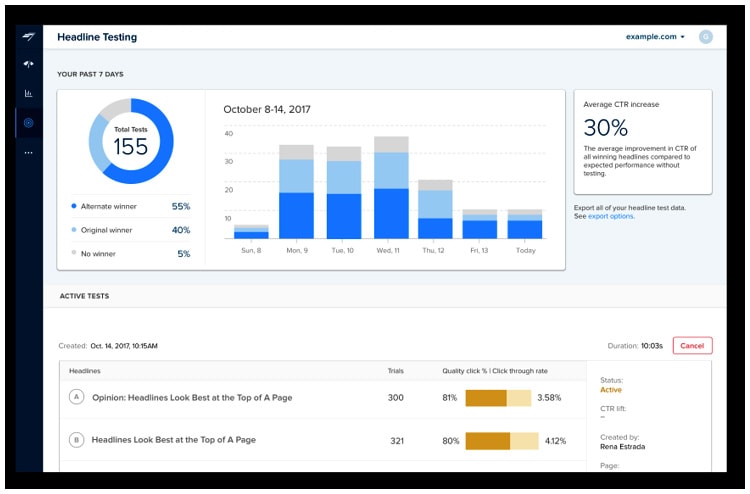Viewport: 750px width, 494px height.
Task: Click the No winner legend entry
Action: 131,253
